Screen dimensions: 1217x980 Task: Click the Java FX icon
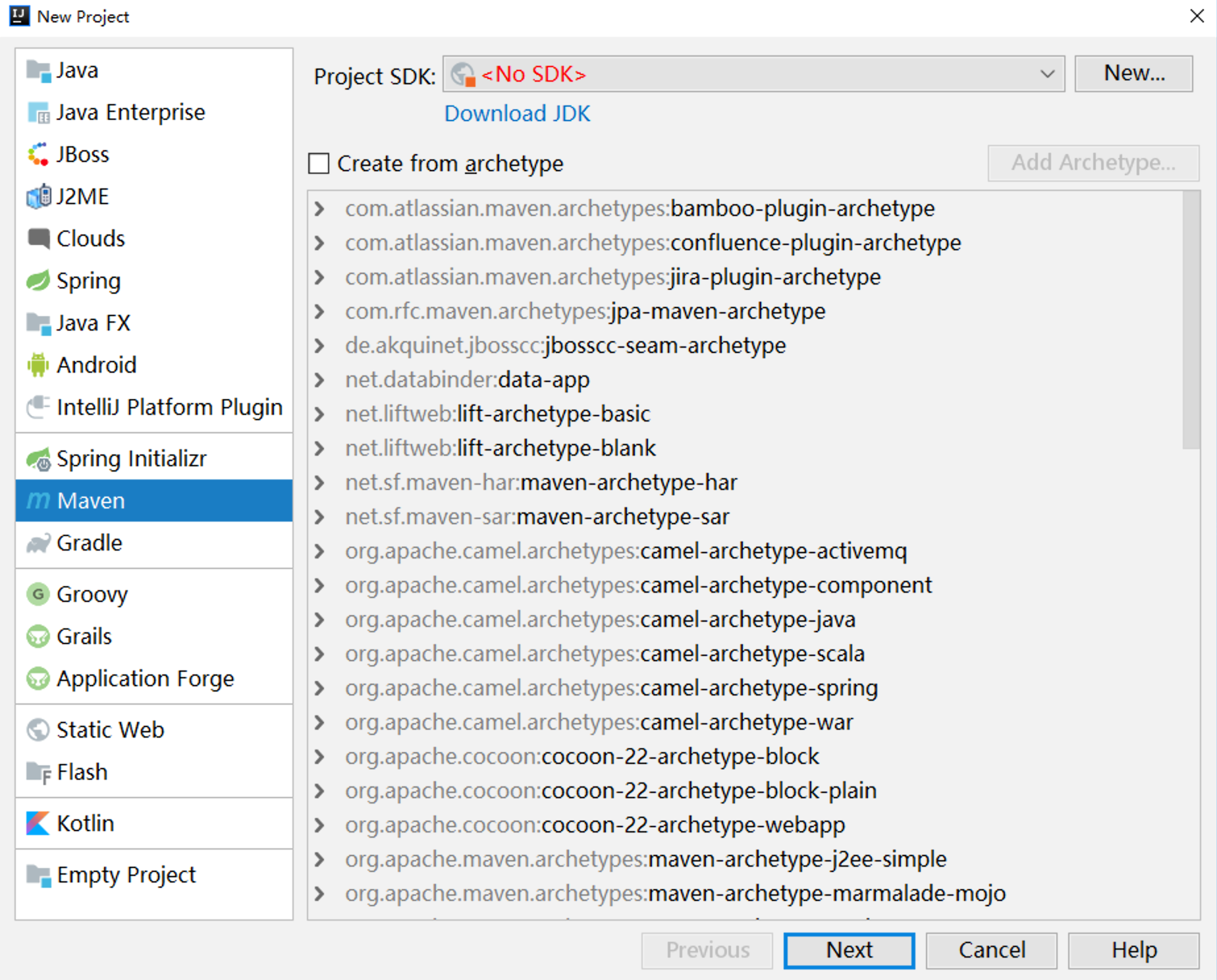(x=38, y=323)
